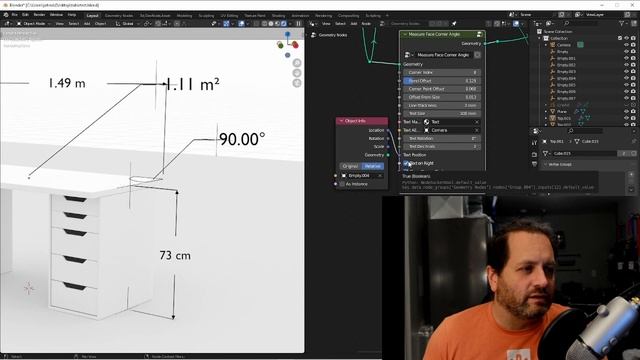Open outliner display mode dropdown
This screenshot has height=360, width=640.
point(551,24)
